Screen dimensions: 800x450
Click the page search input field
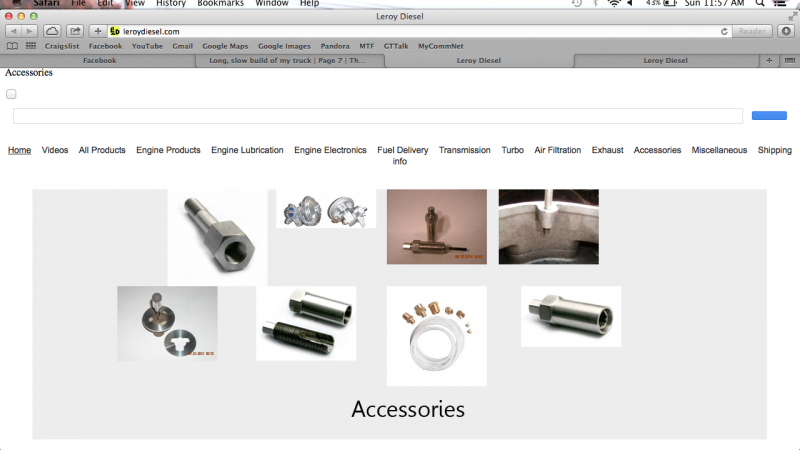[377, 116]
